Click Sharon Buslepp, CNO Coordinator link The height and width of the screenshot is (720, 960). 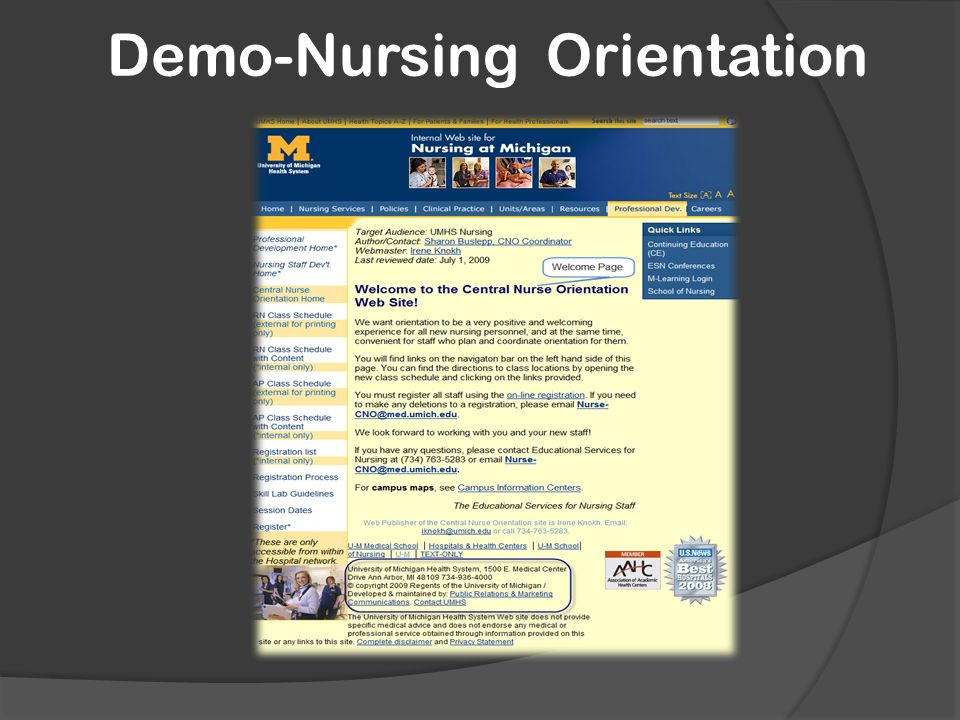[x=498, y=241]
